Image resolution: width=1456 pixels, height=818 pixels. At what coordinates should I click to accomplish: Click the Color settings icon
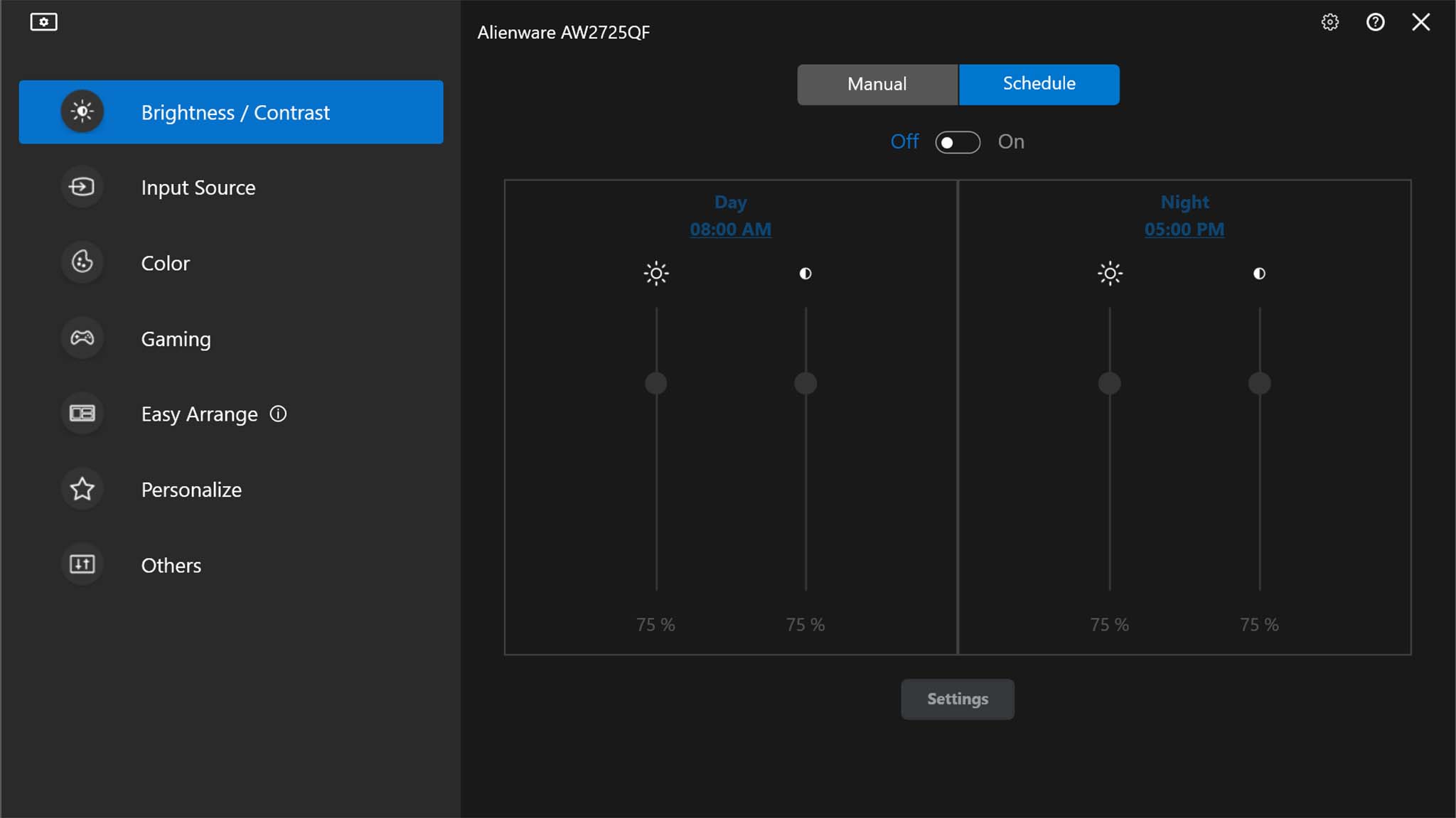82,262
